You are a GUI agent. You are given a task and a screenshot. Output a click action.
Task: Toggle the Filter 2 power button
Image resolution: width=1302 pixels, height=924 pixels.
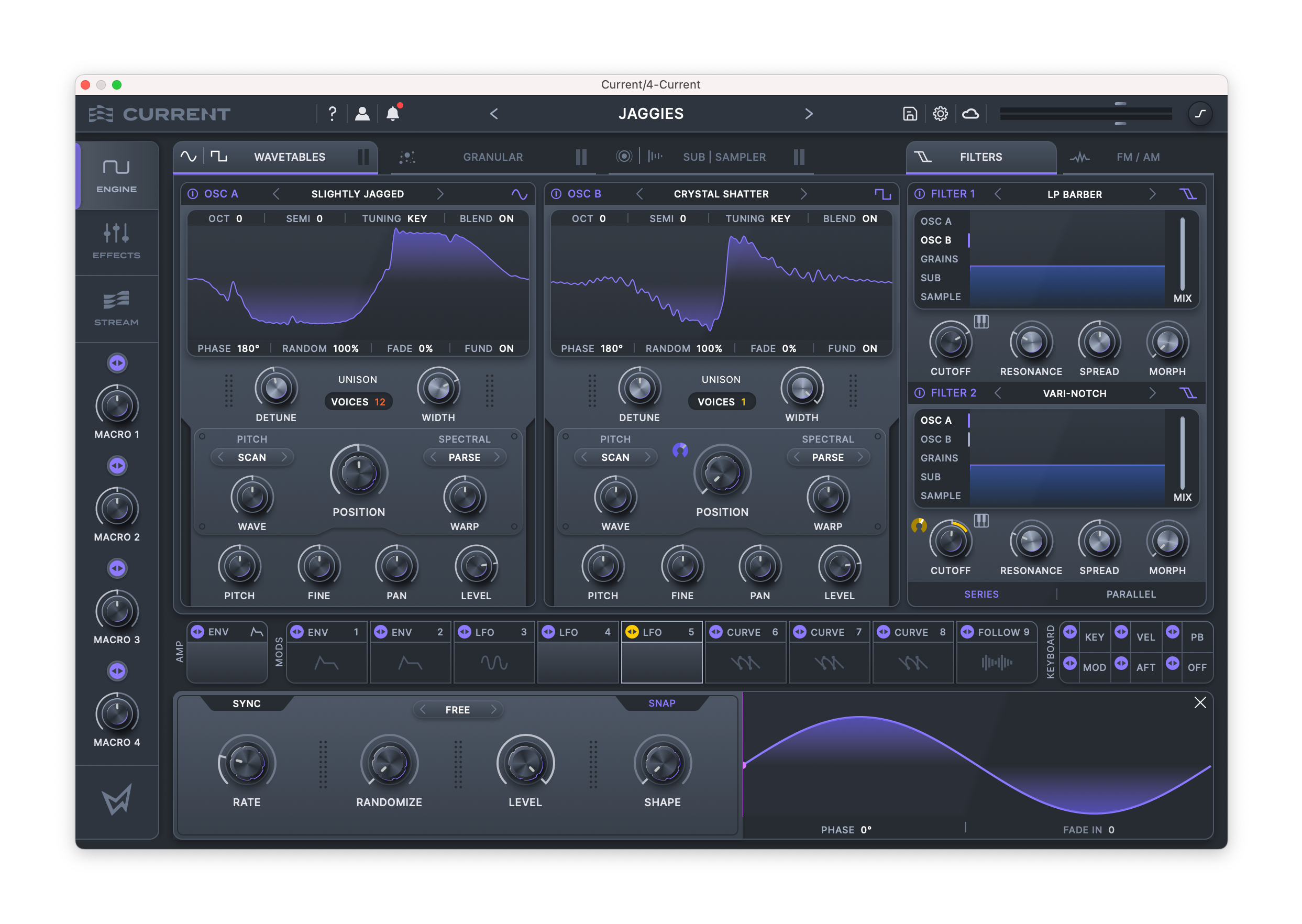click(919, 393)
